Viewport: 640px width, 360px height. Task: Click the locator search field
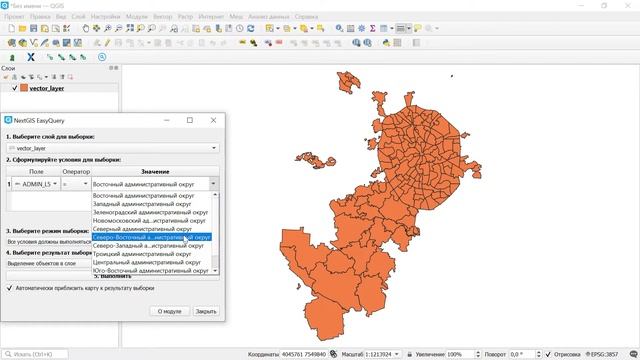click(35, 354)
